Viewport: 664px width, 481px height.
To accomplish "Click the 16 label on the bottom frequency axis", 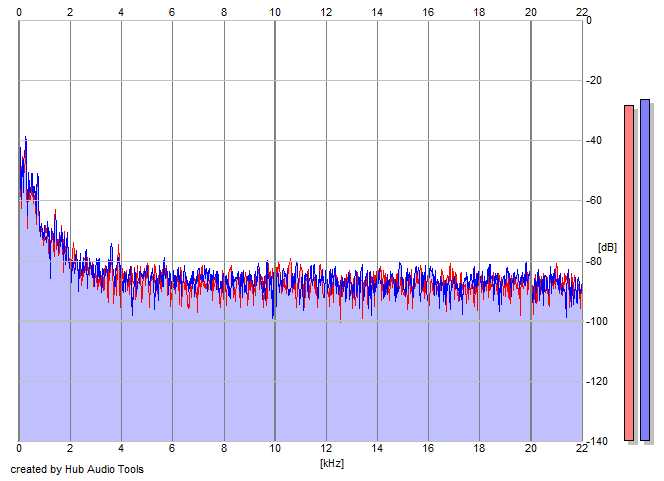I will tap(428, 448).
